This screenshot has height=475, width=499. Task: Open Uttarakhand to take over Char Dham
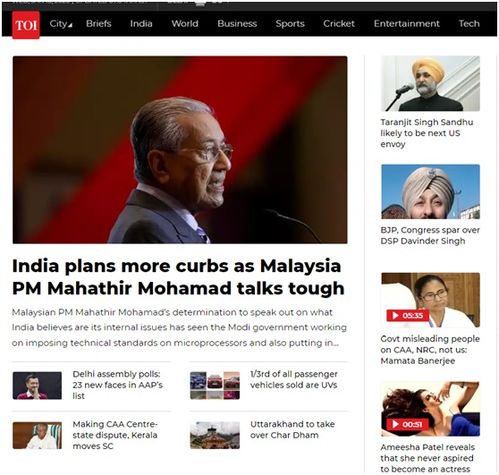coord(292,430)
